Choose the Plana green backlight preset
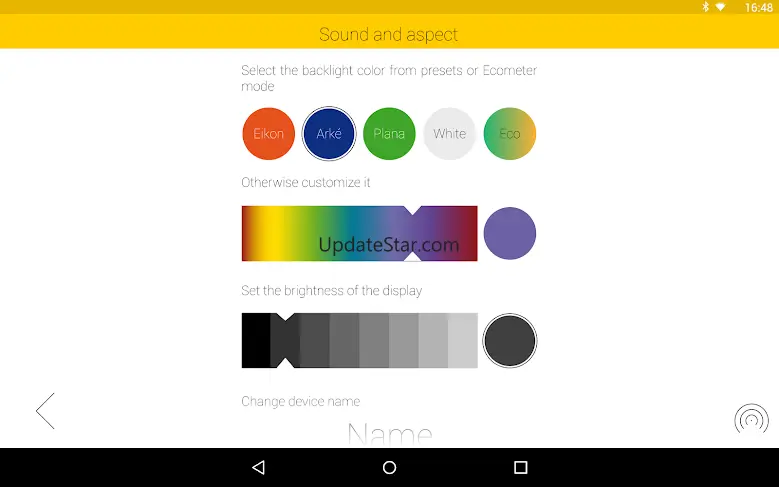This screenshot has height=487, width=779. click(x=389, y=134)
